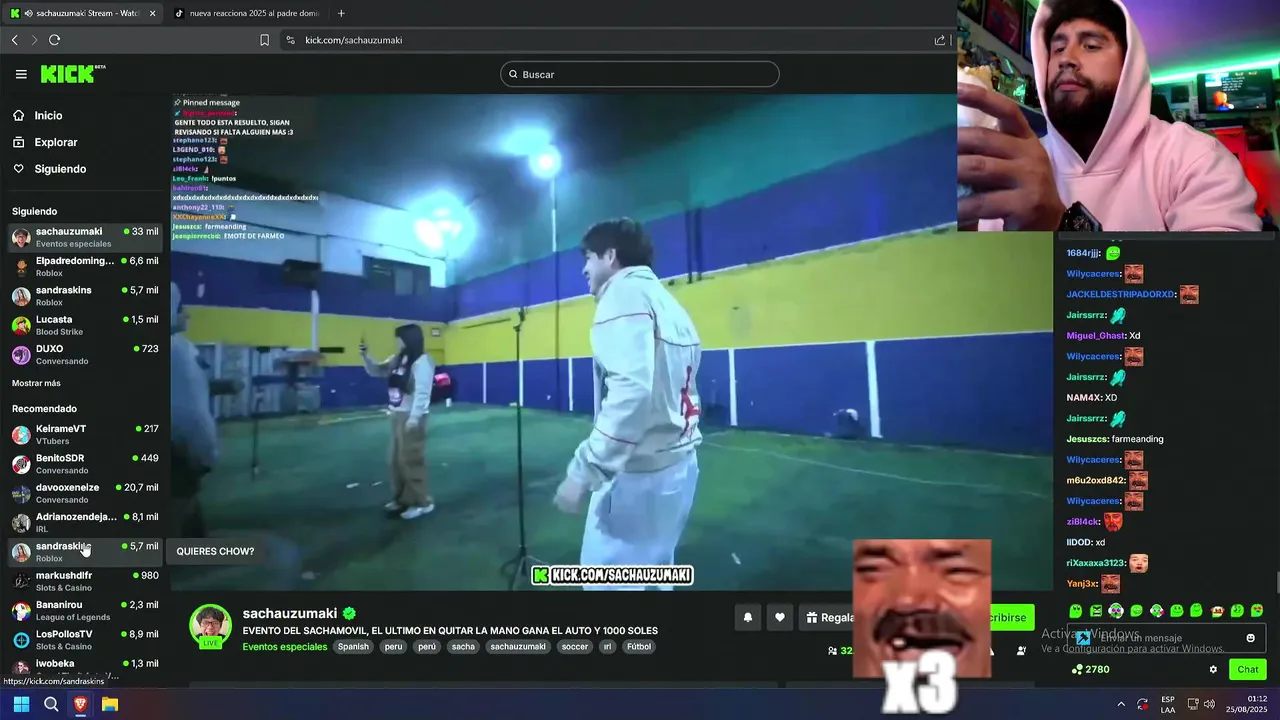Open a new browser tab with the plus
This screenshot has width=1280, height=720.
341,13
